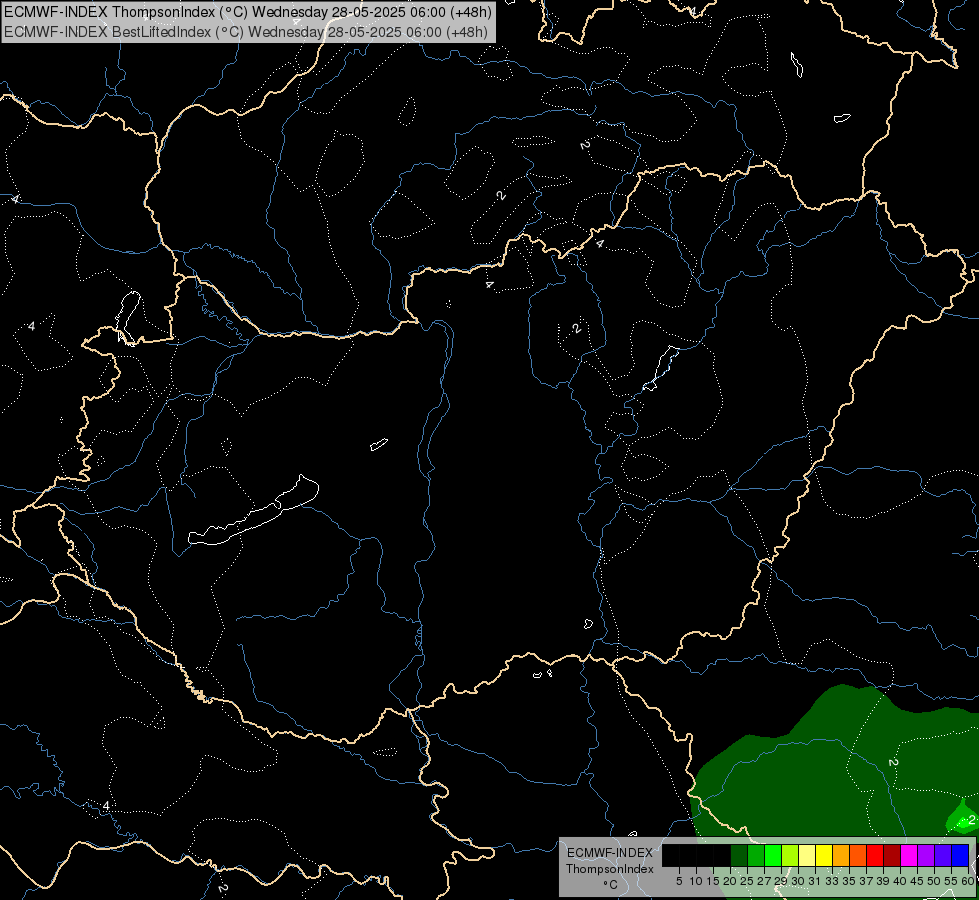Click legend tick value 40
Image resolution: width=979 pixels, height=900 pixels.
900,881
